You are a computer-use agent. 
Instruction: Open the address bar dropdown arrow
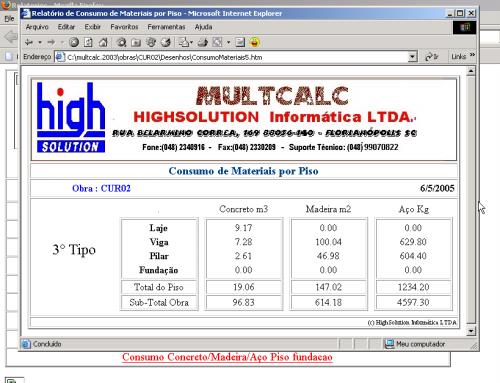coord(413,57)
